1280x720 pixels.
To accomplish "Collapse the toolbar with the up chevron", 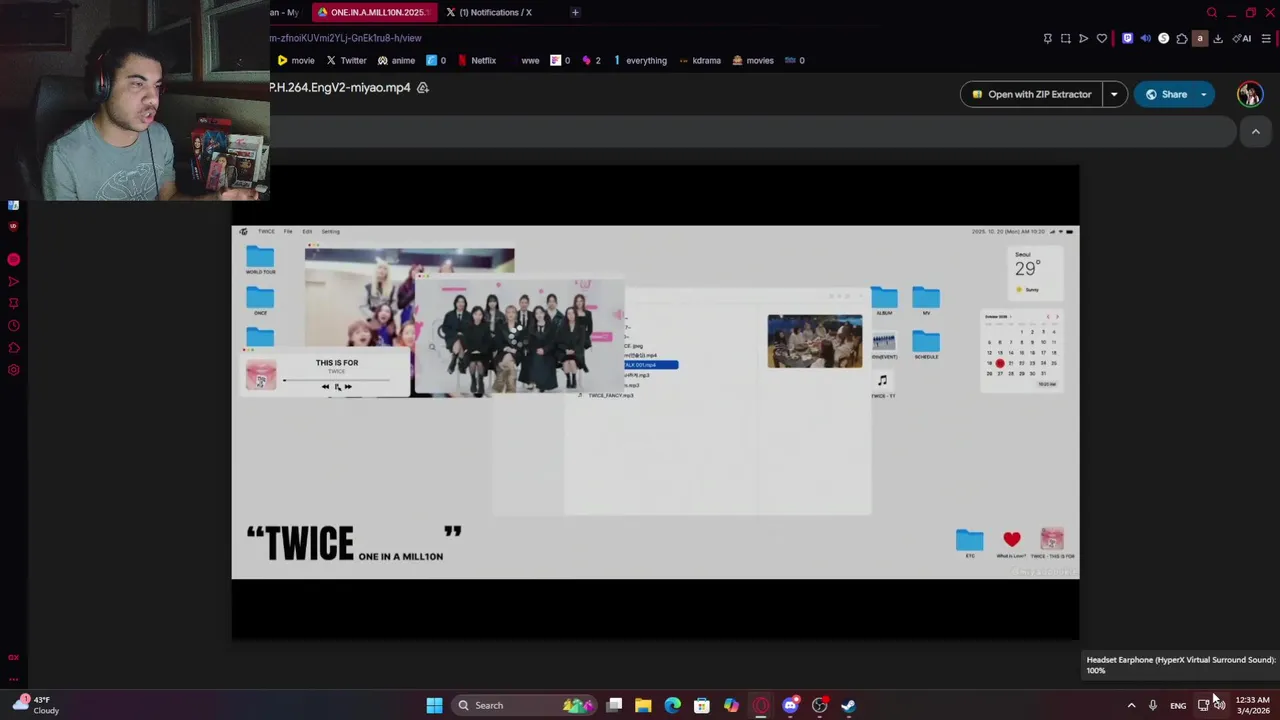I will click(x=1256, y=131).
